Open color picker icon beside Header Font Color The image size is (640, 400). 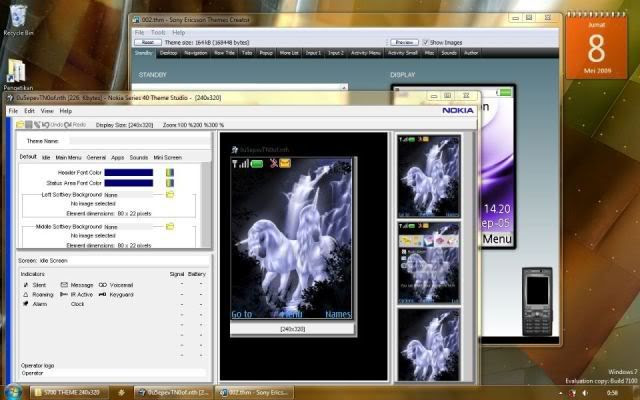[170, 173]
